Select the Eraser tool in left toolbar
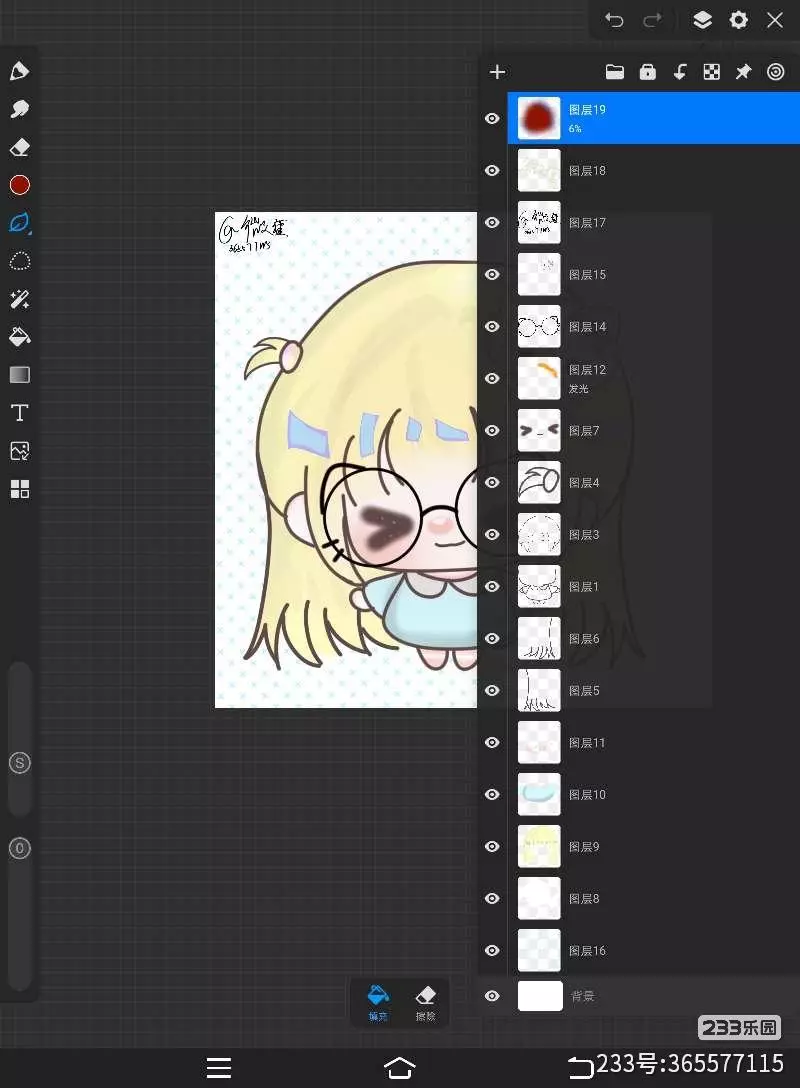The image size is (800, 1088). point(19,147)
